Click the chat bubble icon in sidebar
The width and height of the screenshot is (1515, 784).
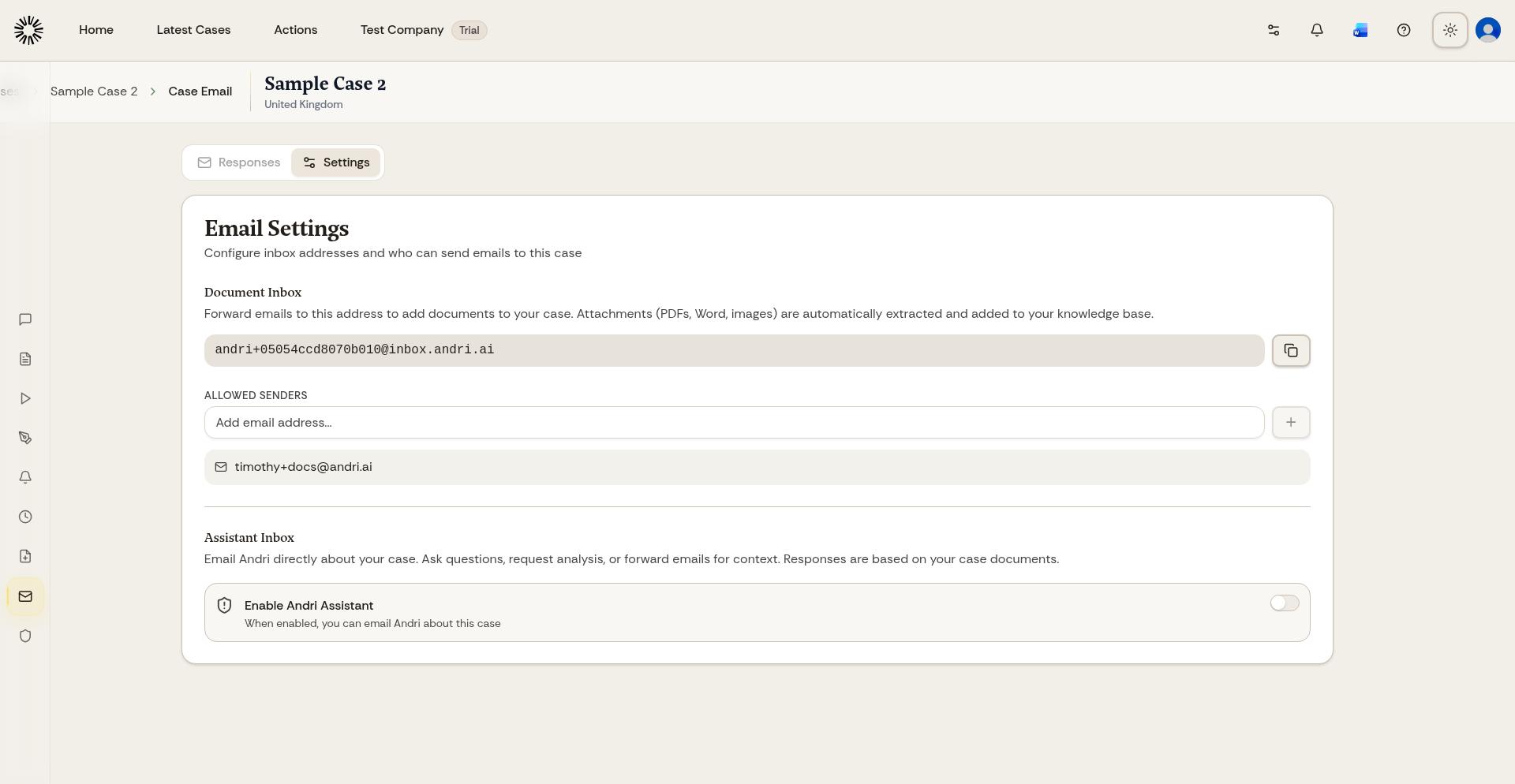coord(25,319)
